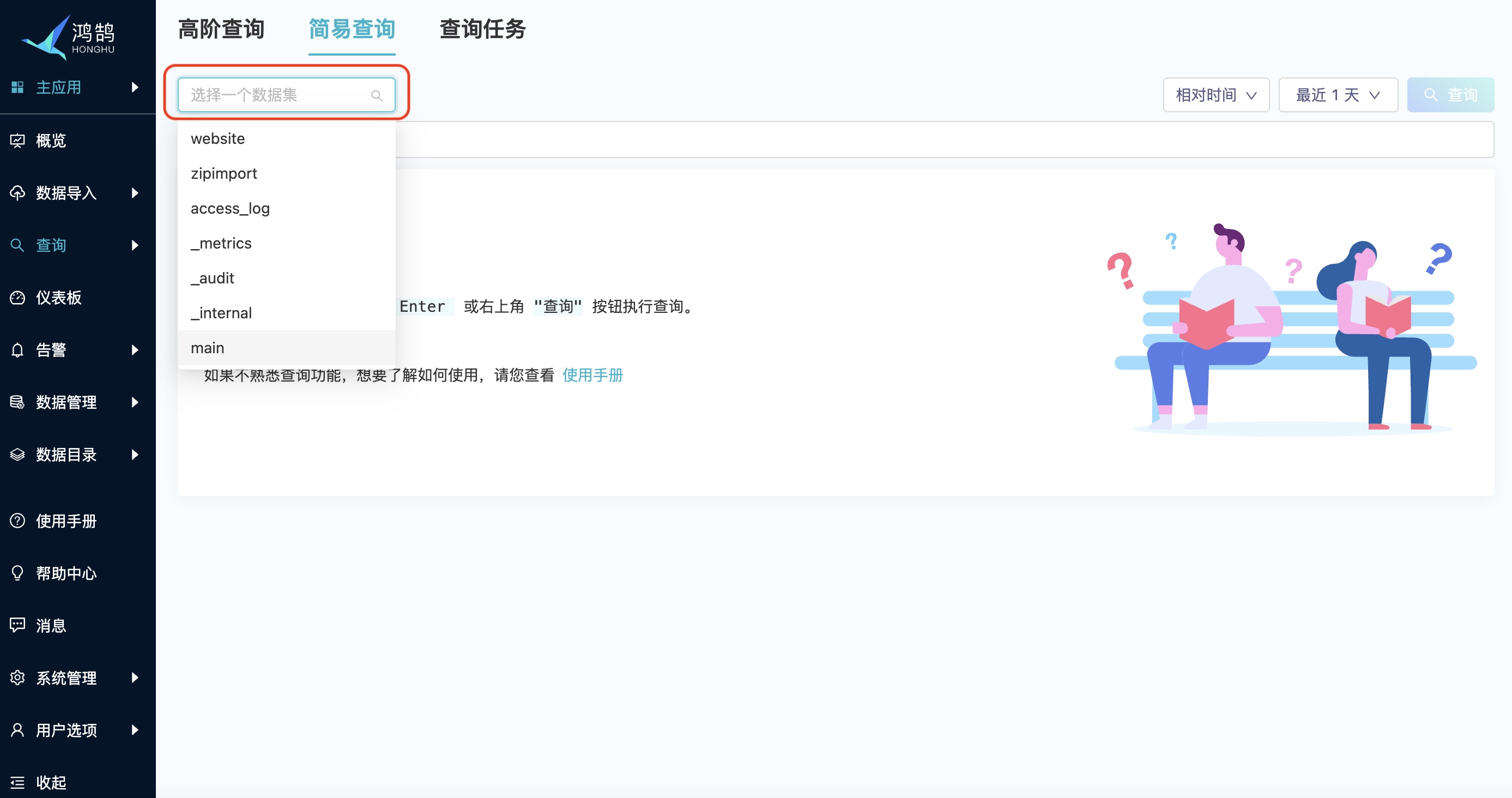The width and height of the screenshot is (1512, 798).
Task: Click the user manual question icon
Action: (17, 521)
